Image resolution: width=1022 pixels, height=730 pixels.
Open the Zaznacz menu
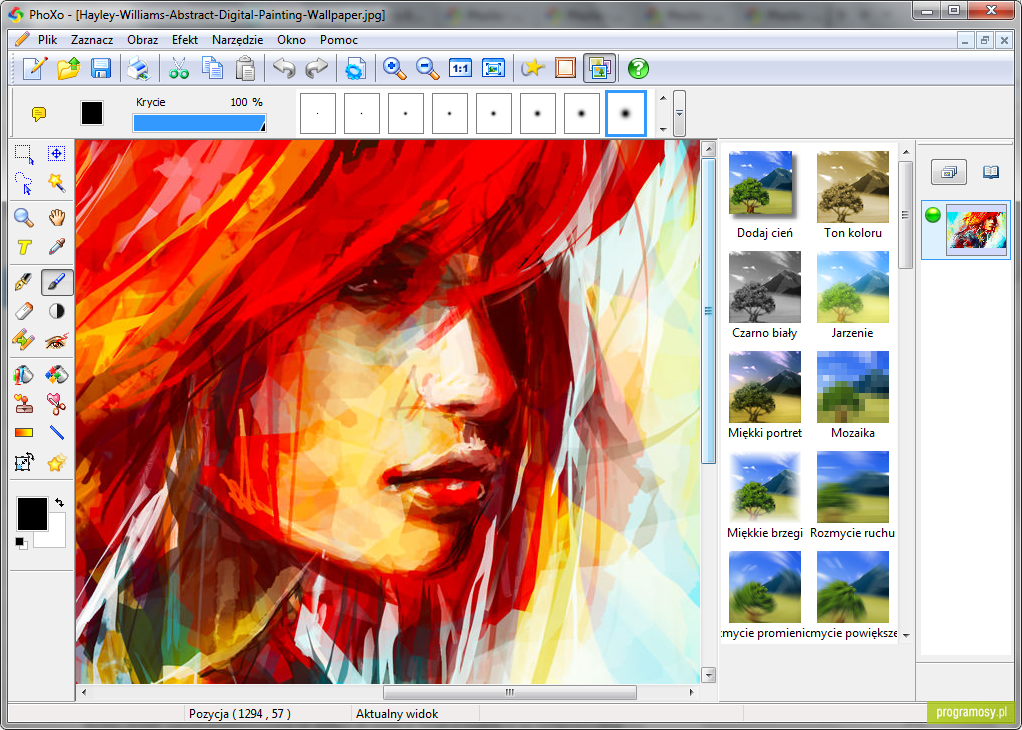pos(92,40)
